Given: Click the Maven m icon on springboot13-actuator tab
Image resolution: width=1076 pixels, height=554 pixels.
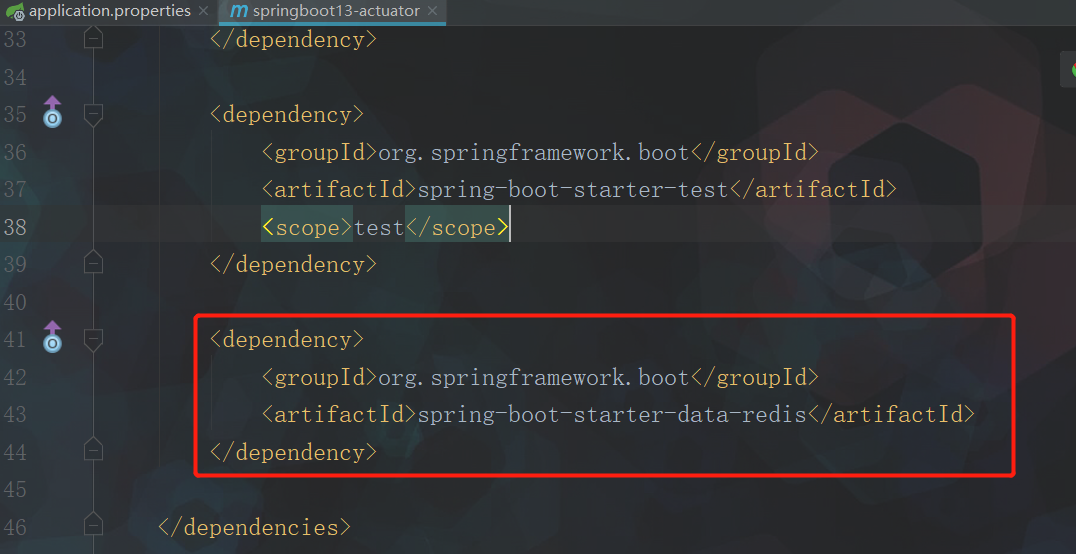Looking at the screenshot, I should coord(238,12).
